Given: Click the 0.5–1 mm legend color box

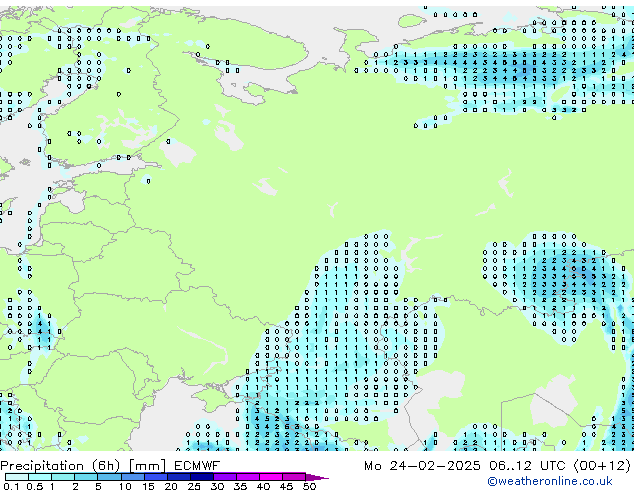Looking at the screenshot, I should click(x=40, y=477).
